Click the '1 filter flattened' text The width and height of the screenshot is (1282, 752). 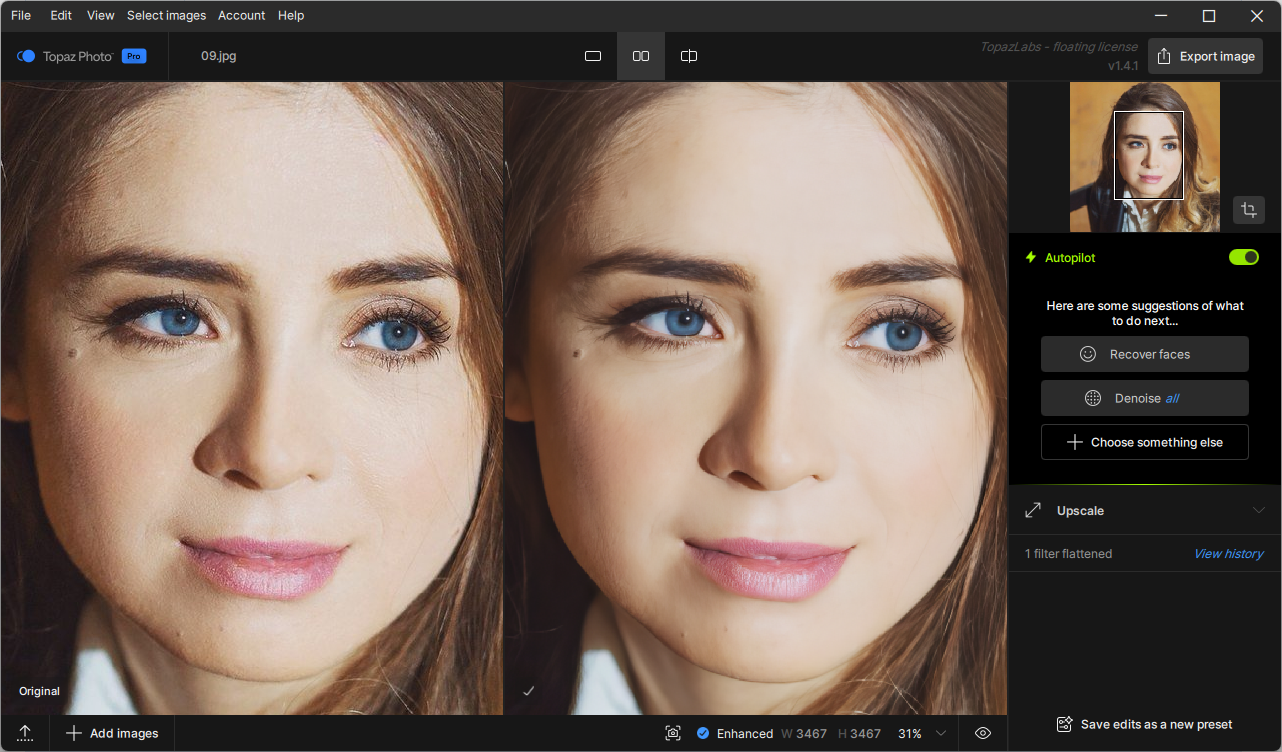point(1068,554)
